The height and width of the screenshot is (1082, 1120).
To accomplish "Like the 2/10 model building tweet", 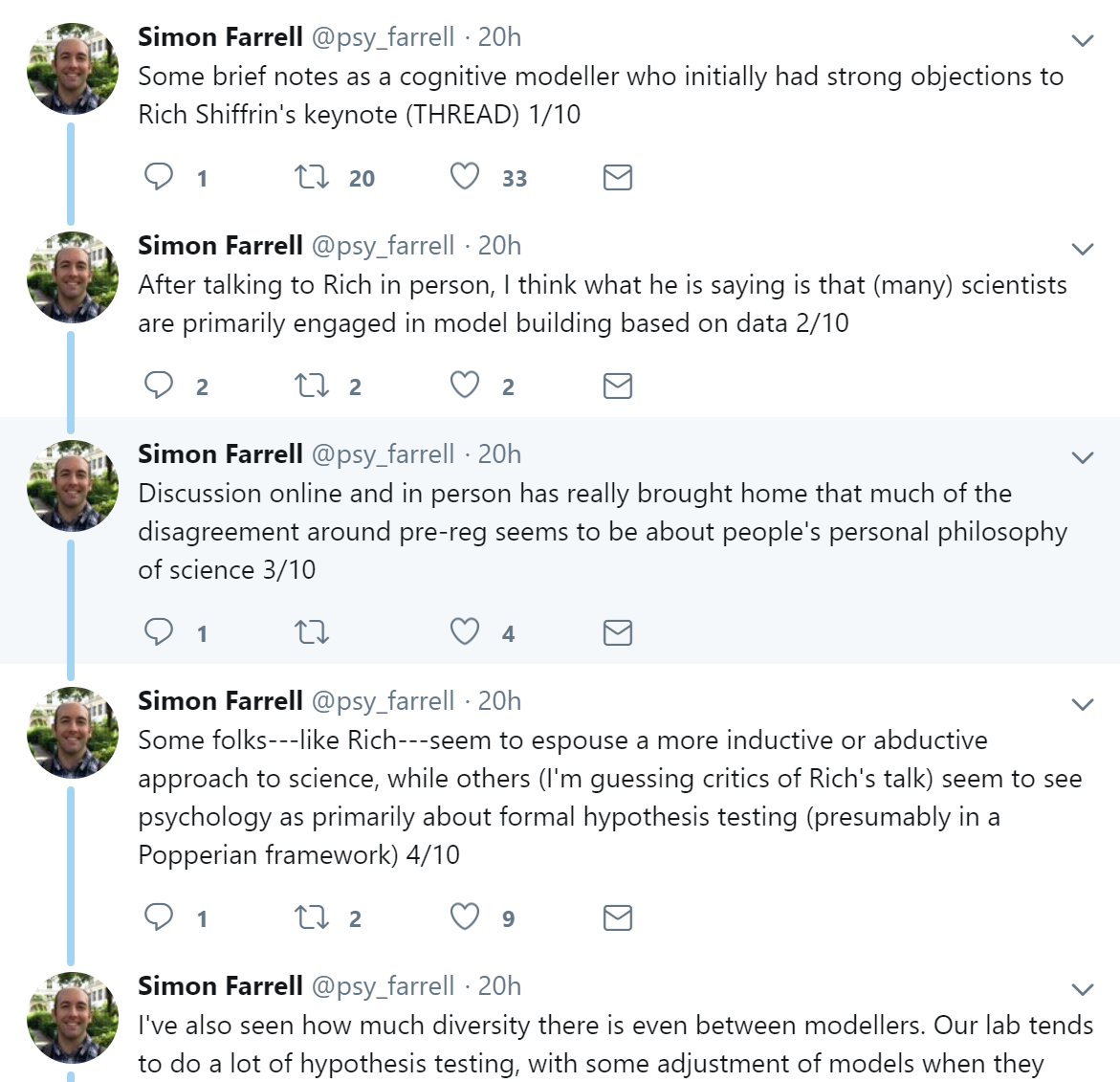I will 465,386.
